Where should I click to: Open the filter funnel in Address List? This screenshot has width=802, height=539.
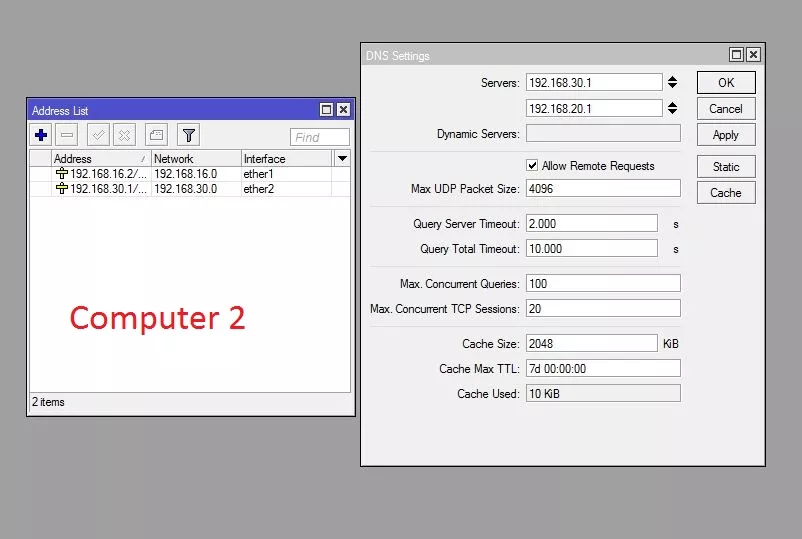point(189,136)
